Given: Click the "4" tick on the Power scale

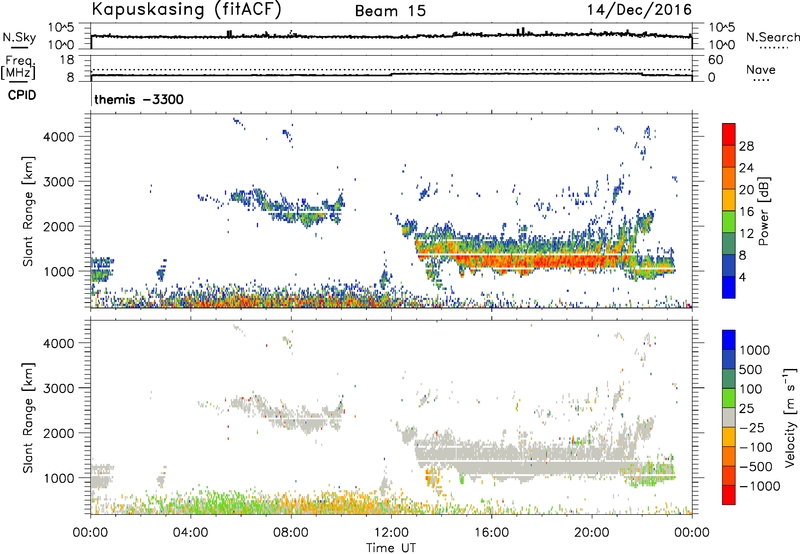Looking at the screenshot, I should coord(742,277).
